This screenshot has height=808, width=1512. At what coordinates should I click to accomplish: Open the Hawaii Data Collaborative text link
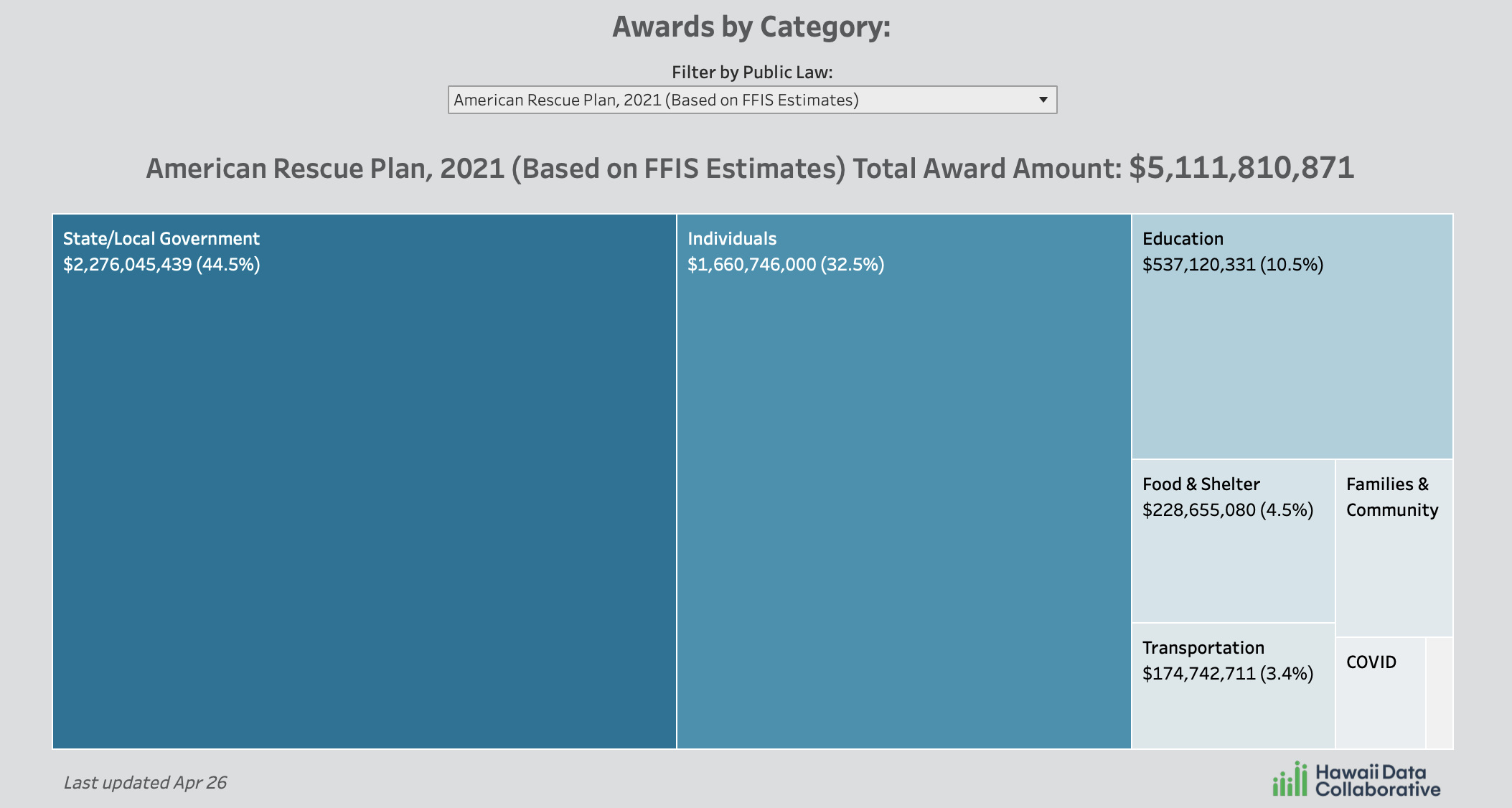tap(1377, 781)
